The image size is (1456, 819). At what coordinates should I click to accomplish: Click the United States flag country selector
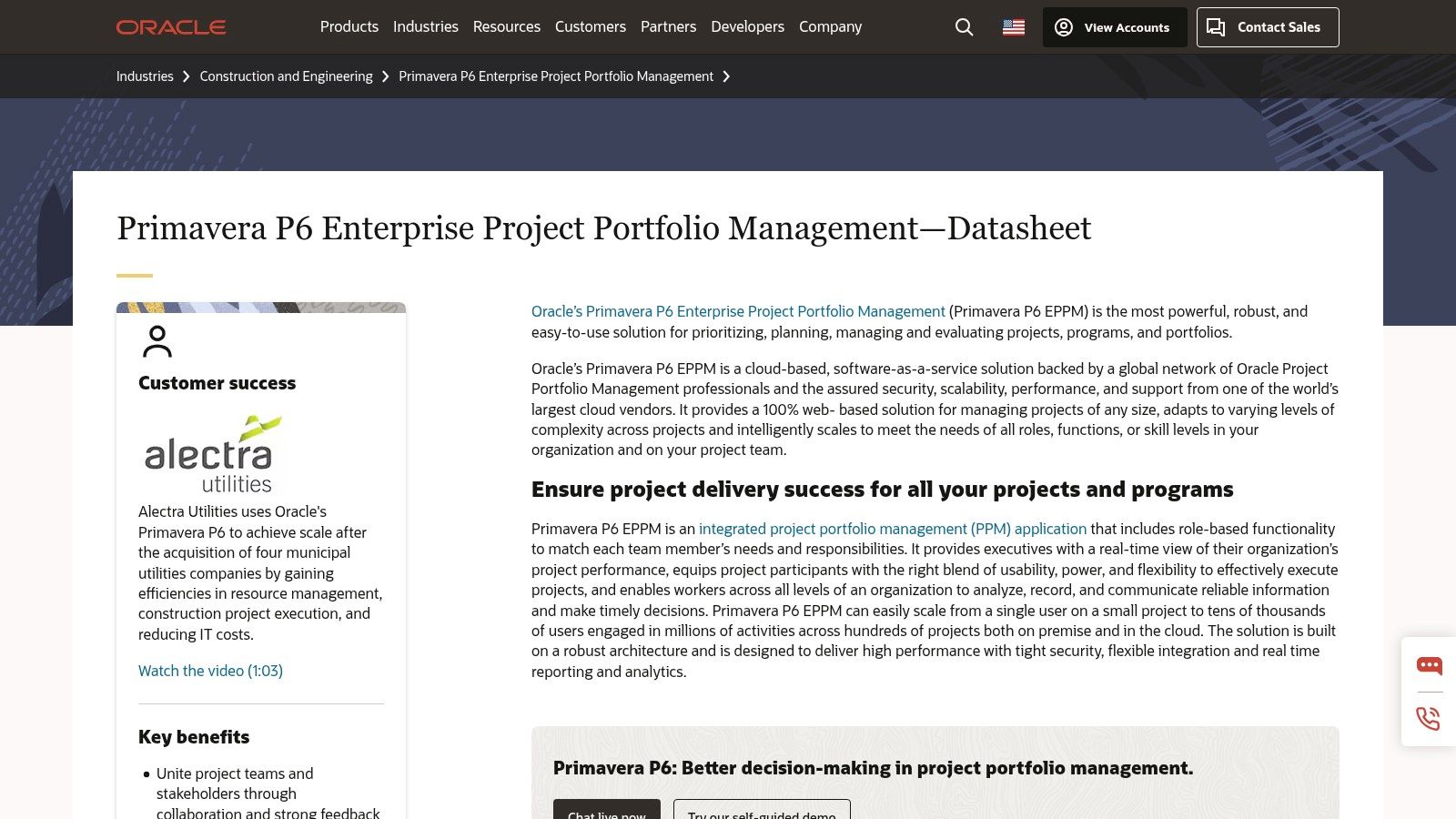pos(1013,26)
